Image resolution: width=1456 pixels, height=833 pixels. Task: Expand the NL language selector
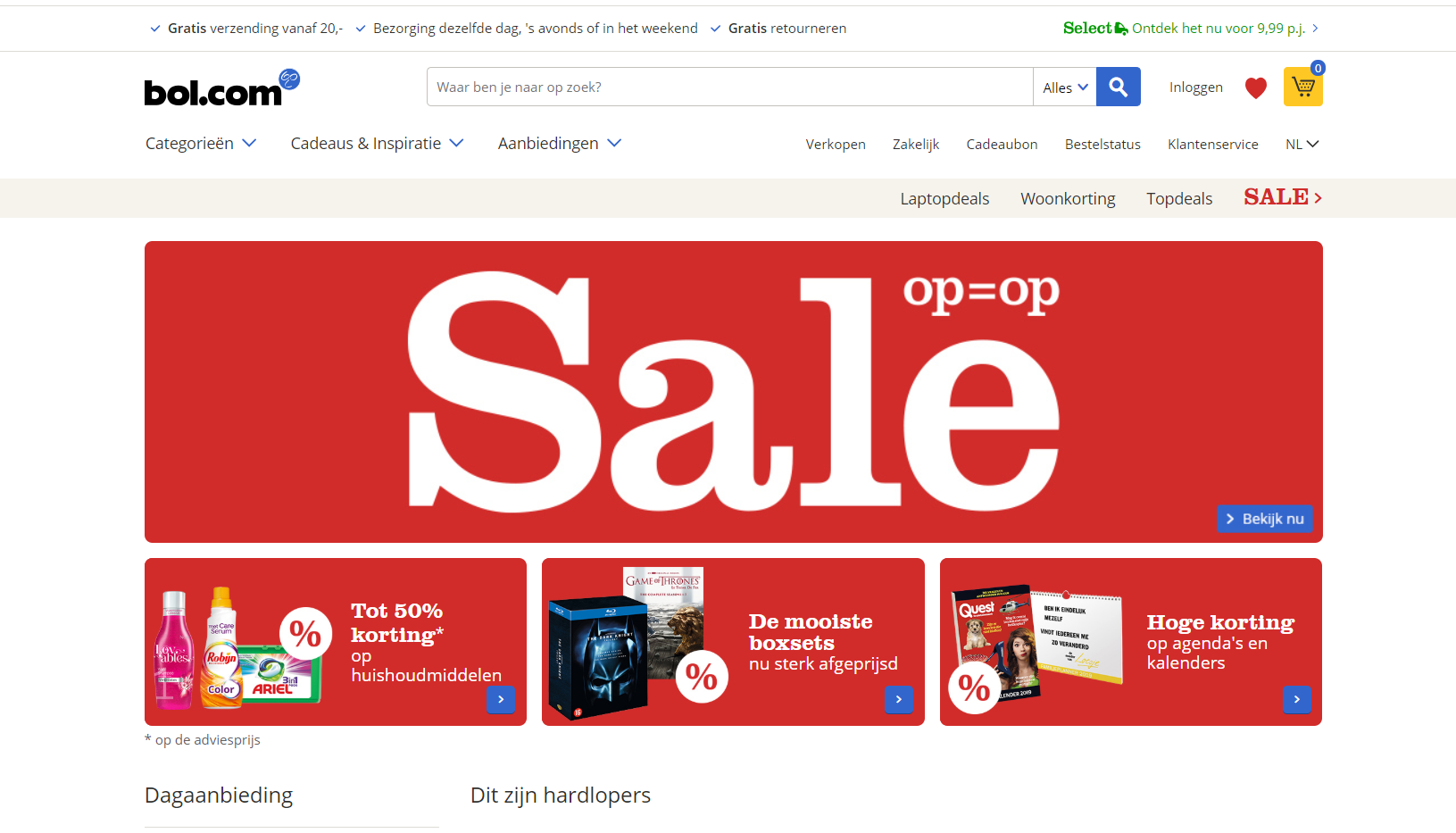tap(1302, 144)
